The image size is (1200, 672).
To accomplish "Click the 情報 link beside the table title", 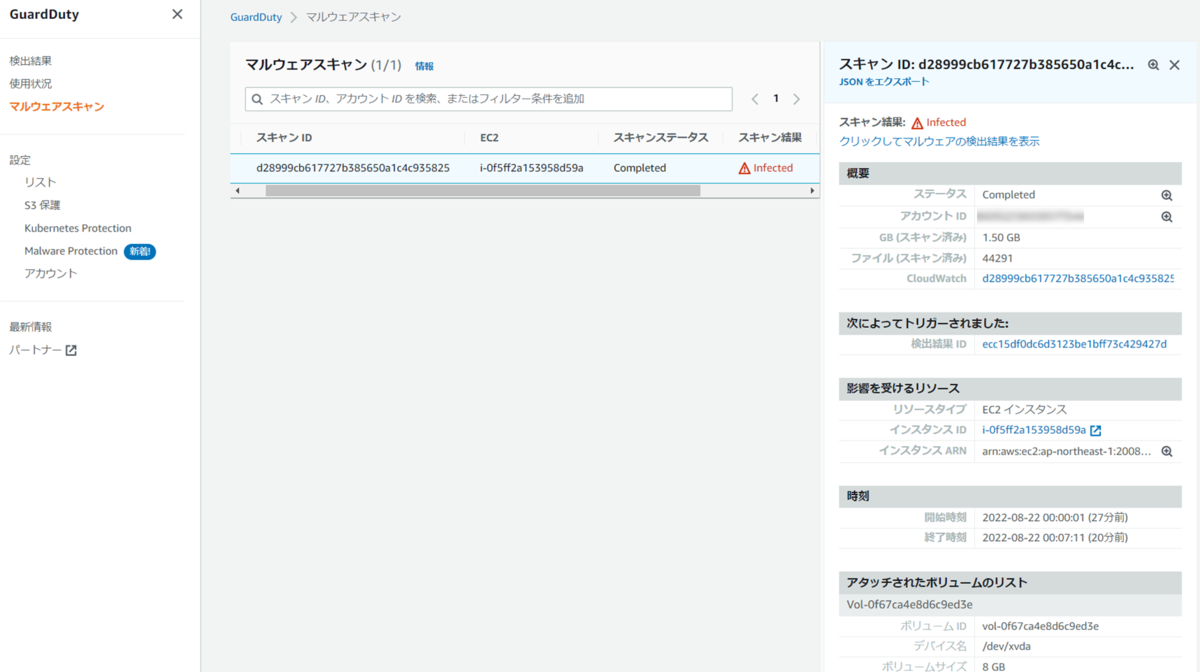I will coord(425,66).
